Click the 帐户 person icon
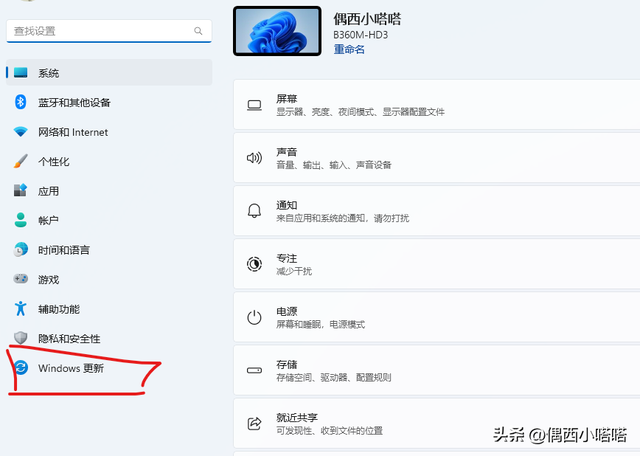 20,220
